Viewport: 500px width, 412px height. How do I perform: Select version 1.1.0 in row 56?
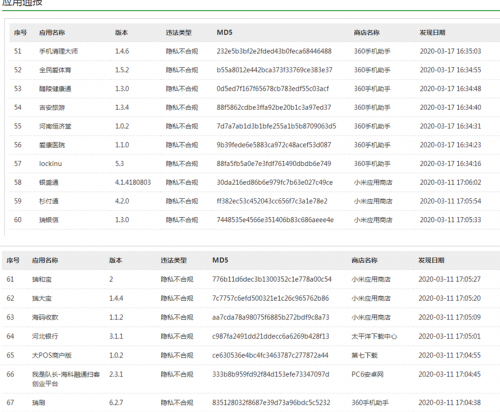(x=122, y=145)
